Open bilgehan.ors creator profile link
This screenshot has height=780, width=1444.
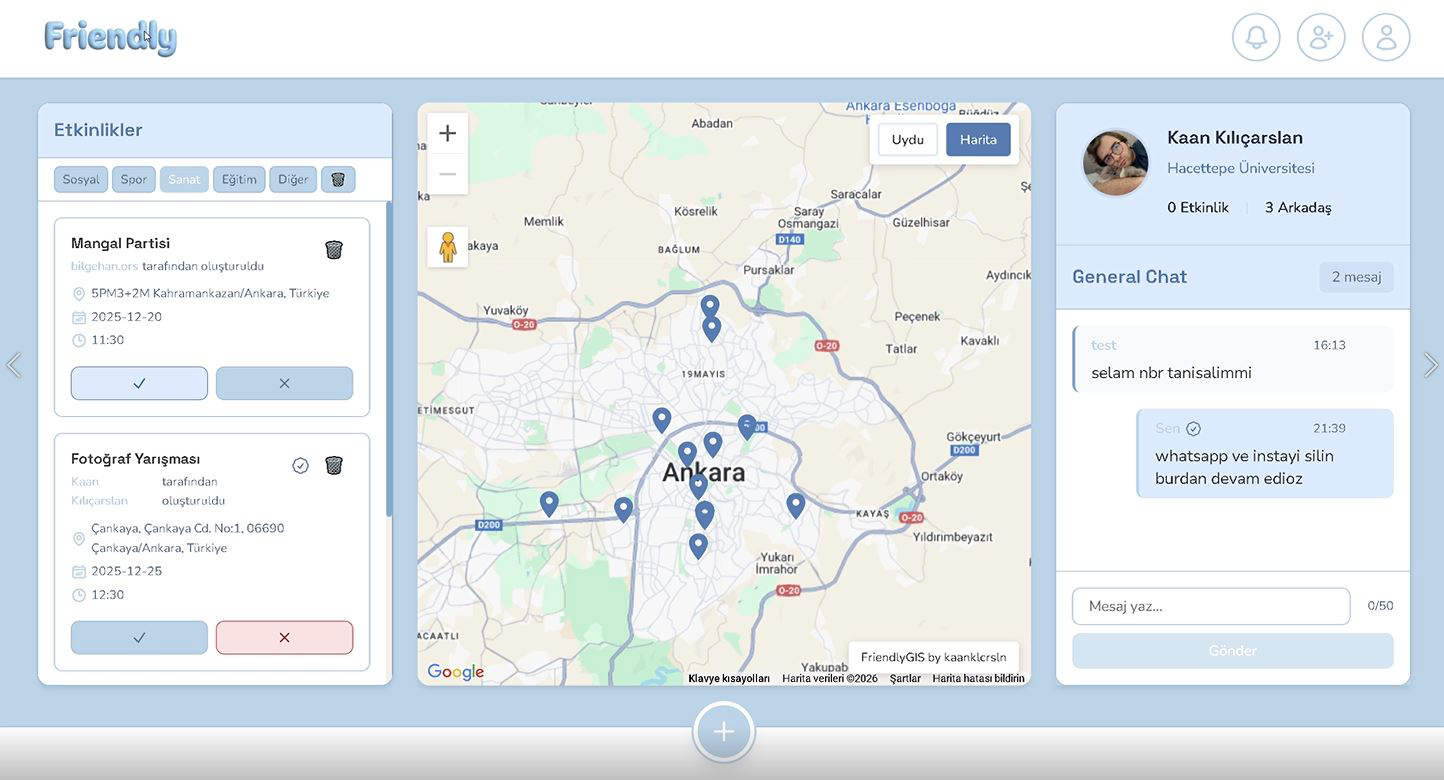(x=104, y=266)
